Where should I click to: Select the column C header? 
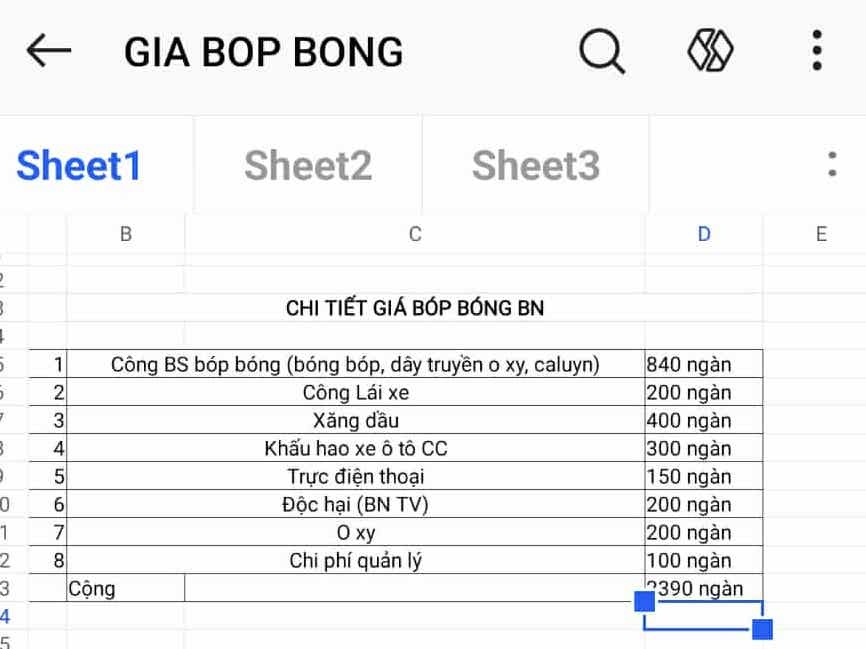[x=414, y=233]
